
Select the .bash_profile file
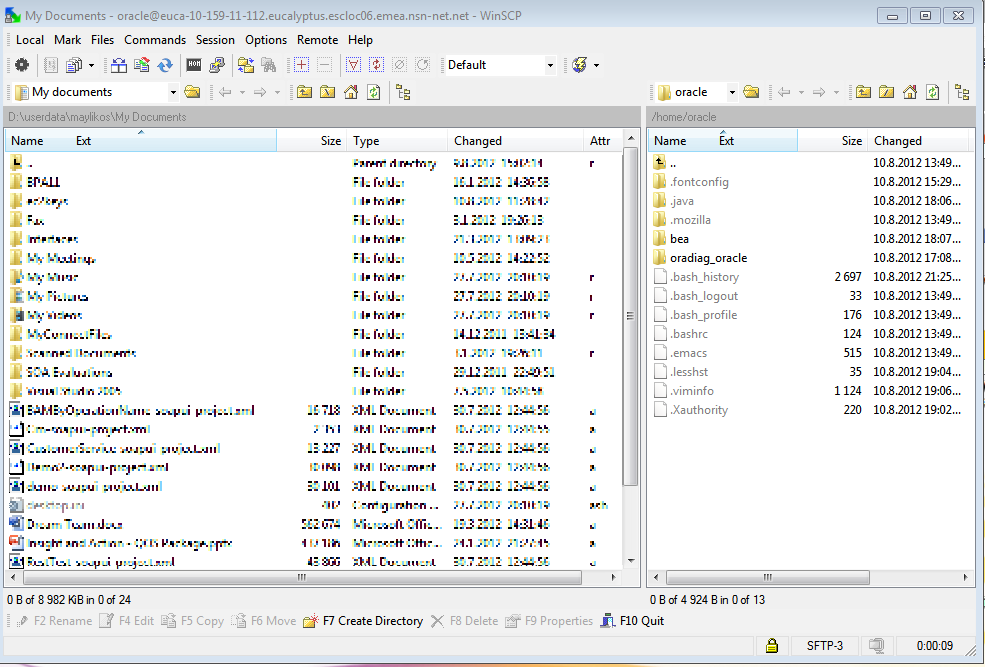703,315
